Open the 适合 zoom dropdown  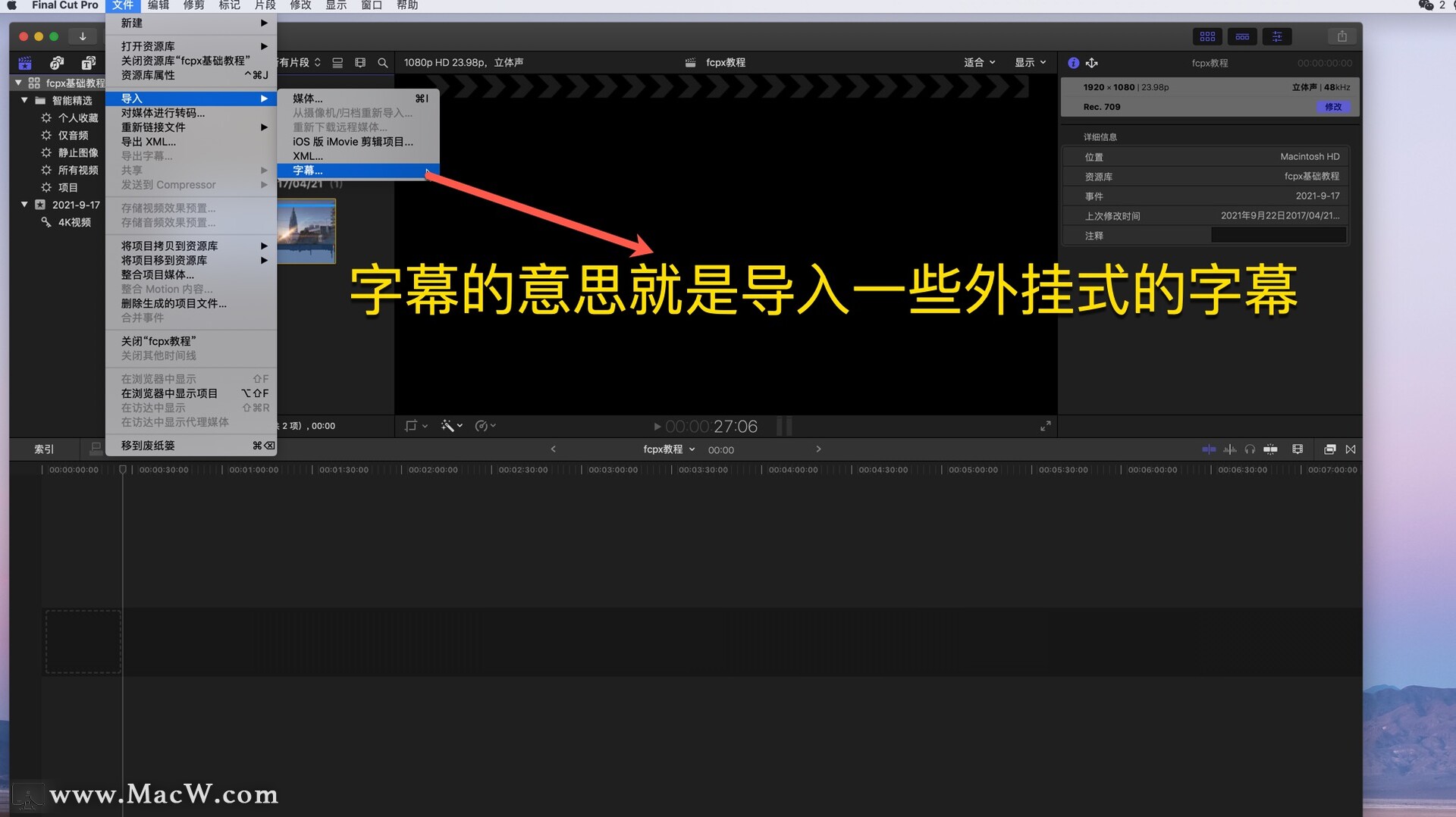coord(979,63)
